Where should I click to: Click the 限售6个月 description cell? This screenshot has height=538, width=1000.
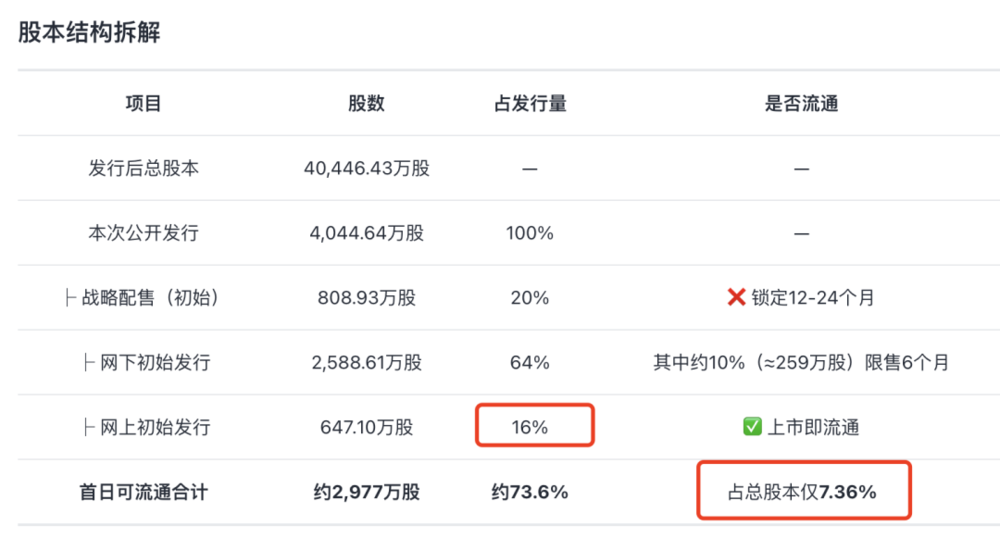[802, 362]
